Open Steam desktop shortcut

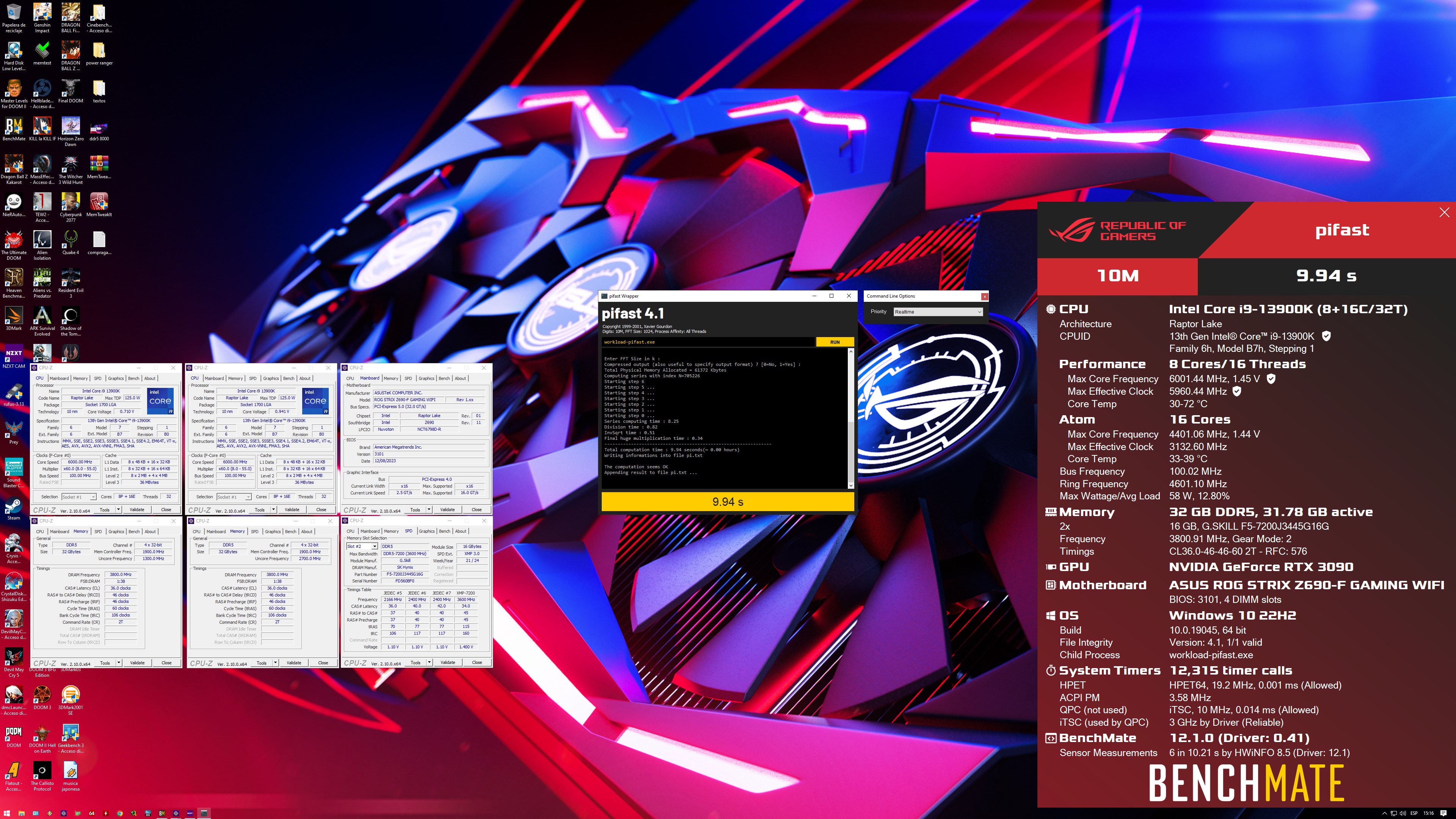(14, 508)
